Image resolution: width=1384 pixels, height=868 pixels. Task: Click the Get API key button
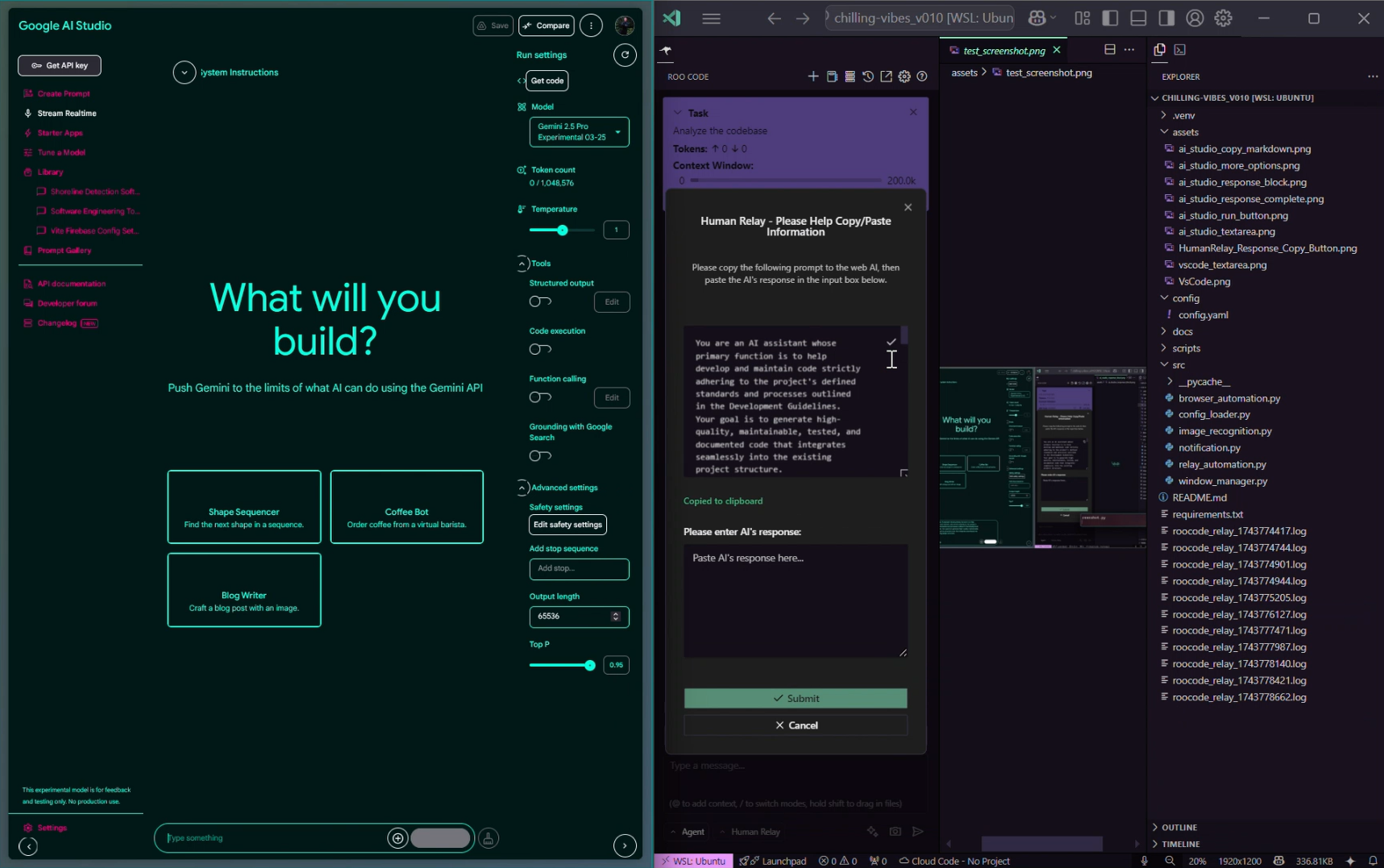click(x=60, y=65)
